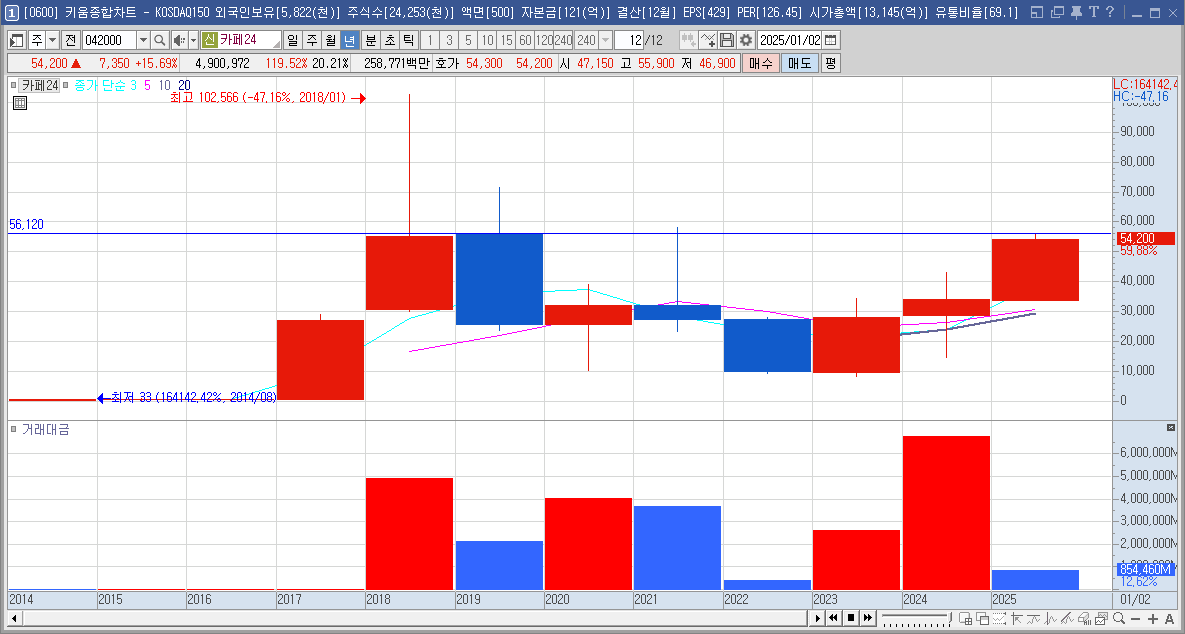Screen dimensions: 1185x634
Task: Select the 5 interval button
Action: pos(468,40)
